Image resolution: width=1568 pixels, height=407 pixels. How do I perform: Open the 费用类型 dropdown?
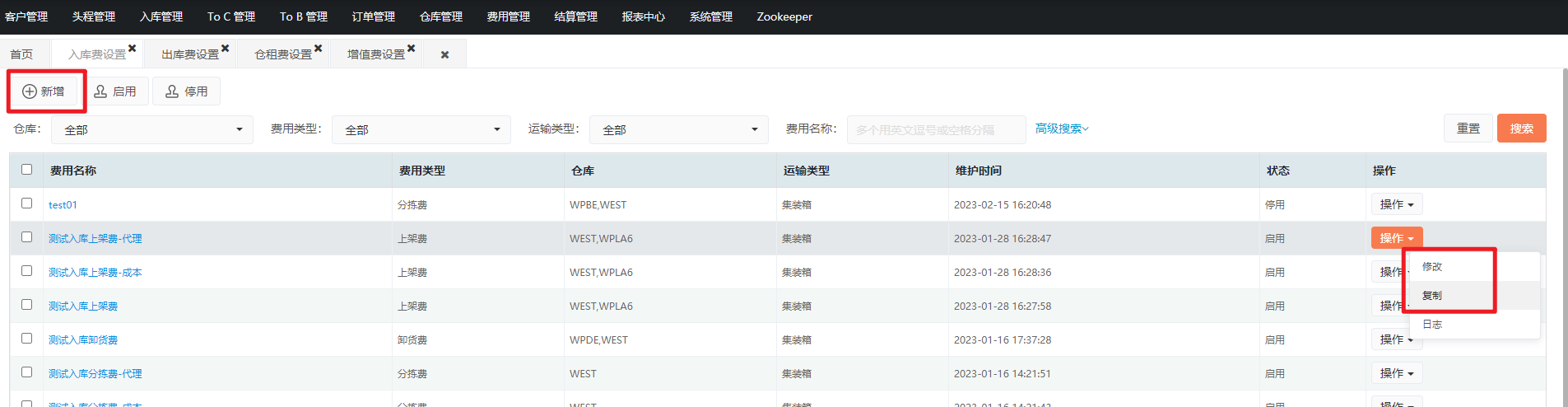[x=421, y=129]
